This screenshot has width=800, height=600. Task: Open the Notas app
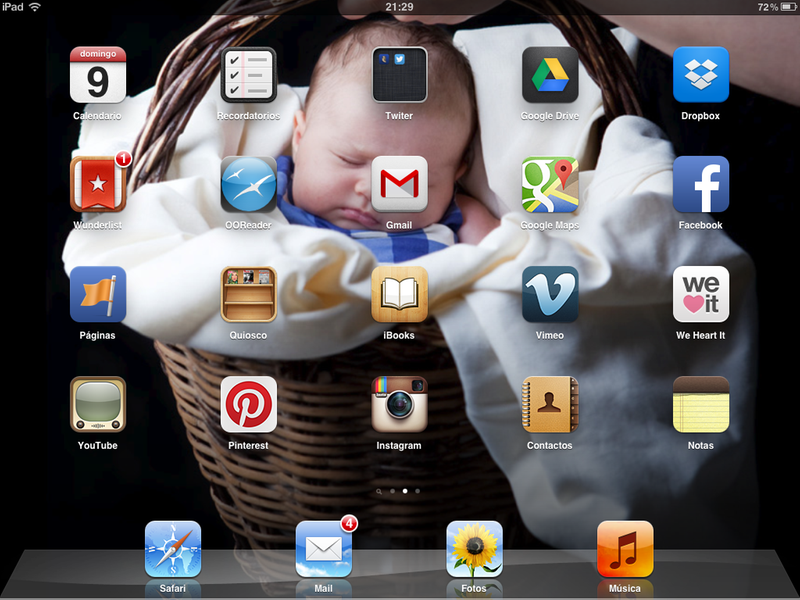click(x=701, y=405)
